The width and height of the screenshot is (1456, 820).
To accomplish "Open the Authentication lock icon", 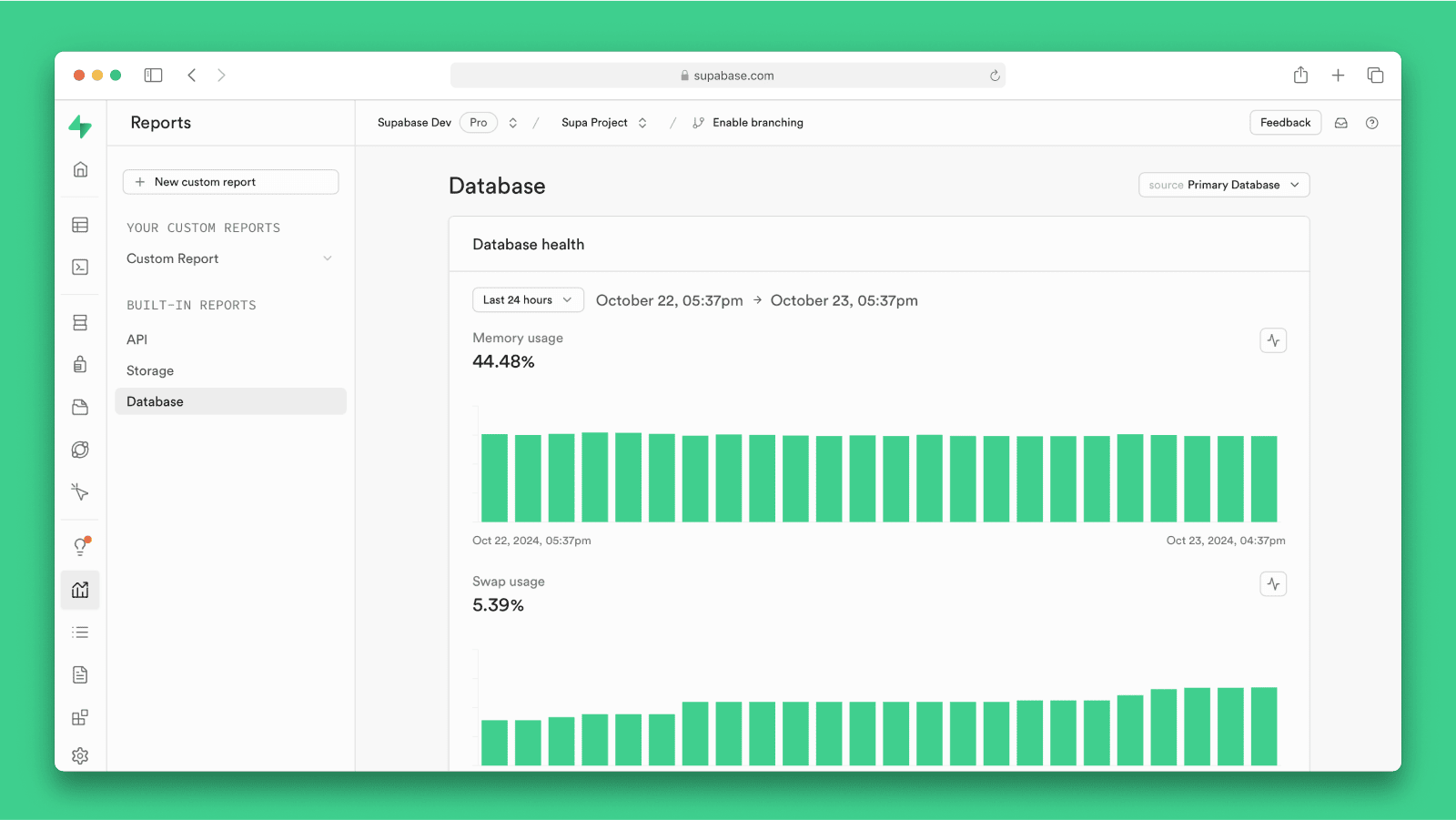I will click(80, 365).
